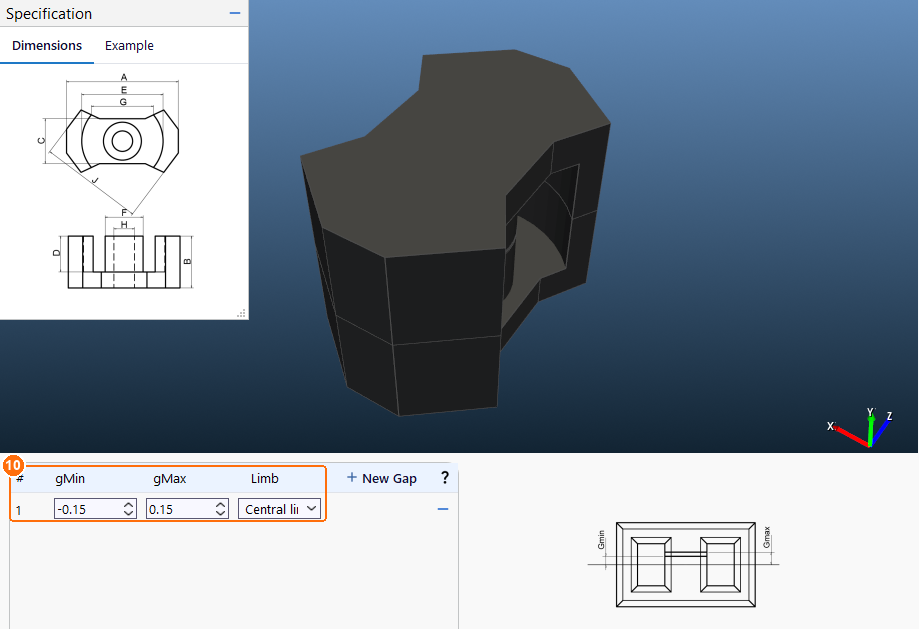919x629 pixels.
Task: Click the Limb column header
Action: click(265, 478)
